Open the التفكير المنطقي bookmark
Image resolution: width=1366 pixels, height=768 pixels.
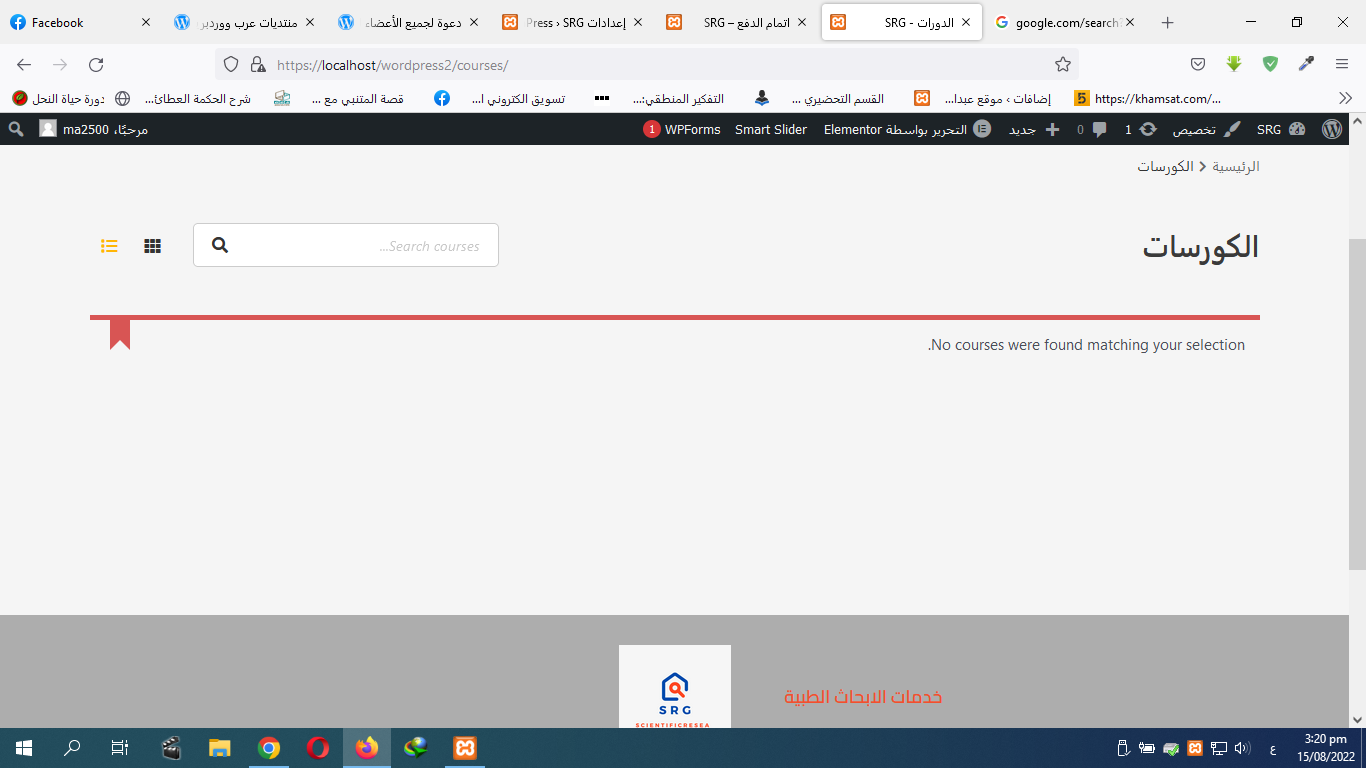pyautogui.click(x=660, y=98)
